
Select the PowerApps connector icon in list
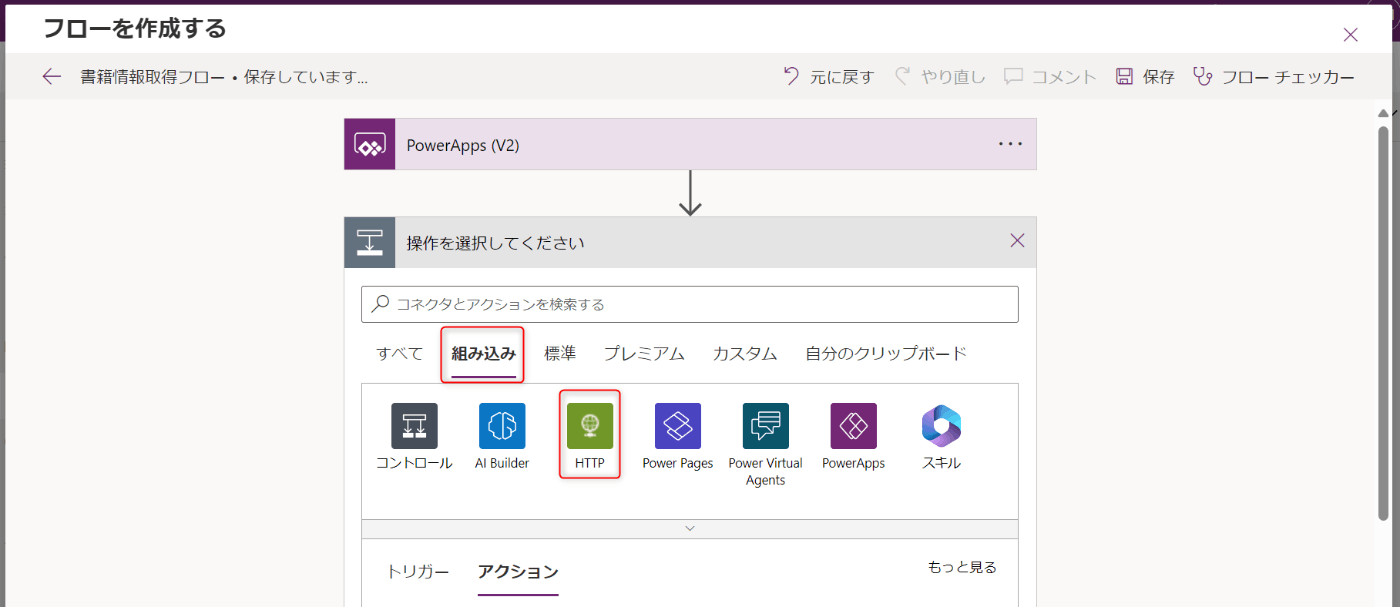tap(854, 426)
